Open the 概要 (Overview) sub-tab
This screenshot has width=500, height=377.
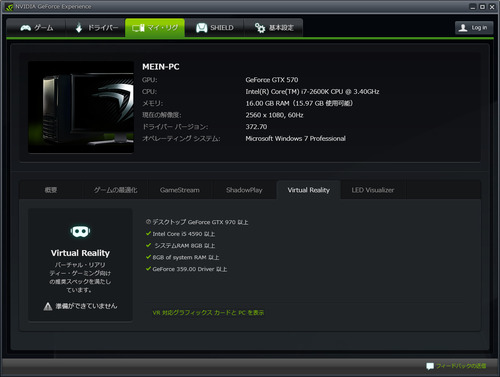pos(51,190)
